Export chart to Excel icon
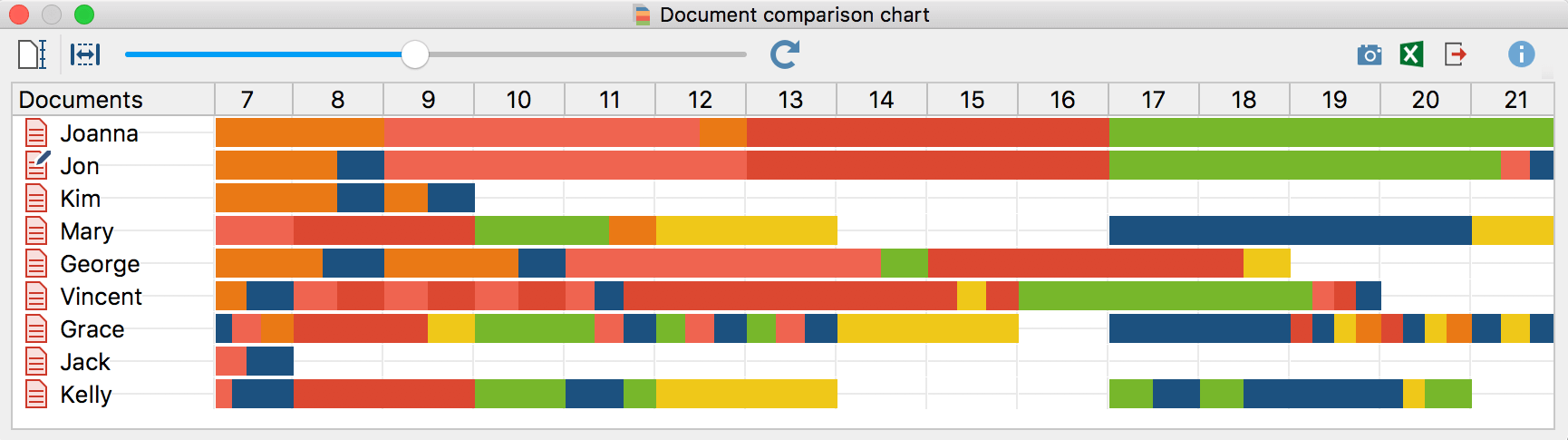 1411,54
